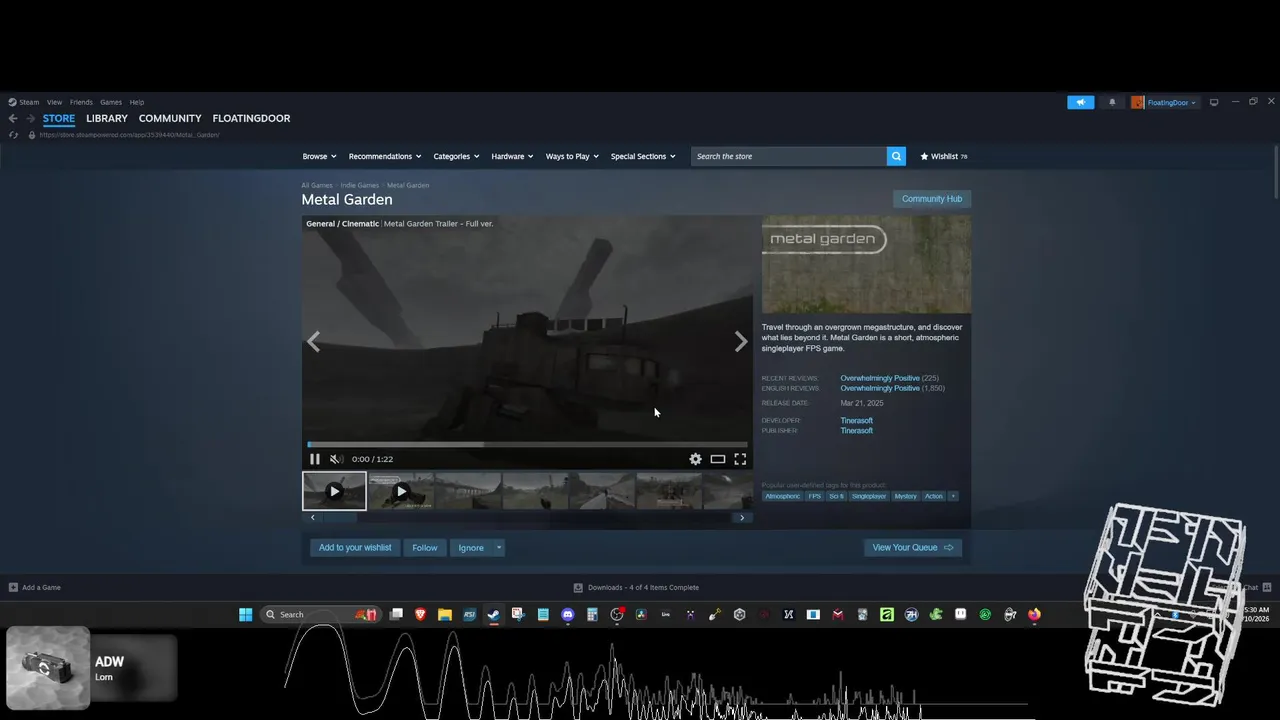
Task: Click the Steam taskbar icon
Action: (494, 614)
